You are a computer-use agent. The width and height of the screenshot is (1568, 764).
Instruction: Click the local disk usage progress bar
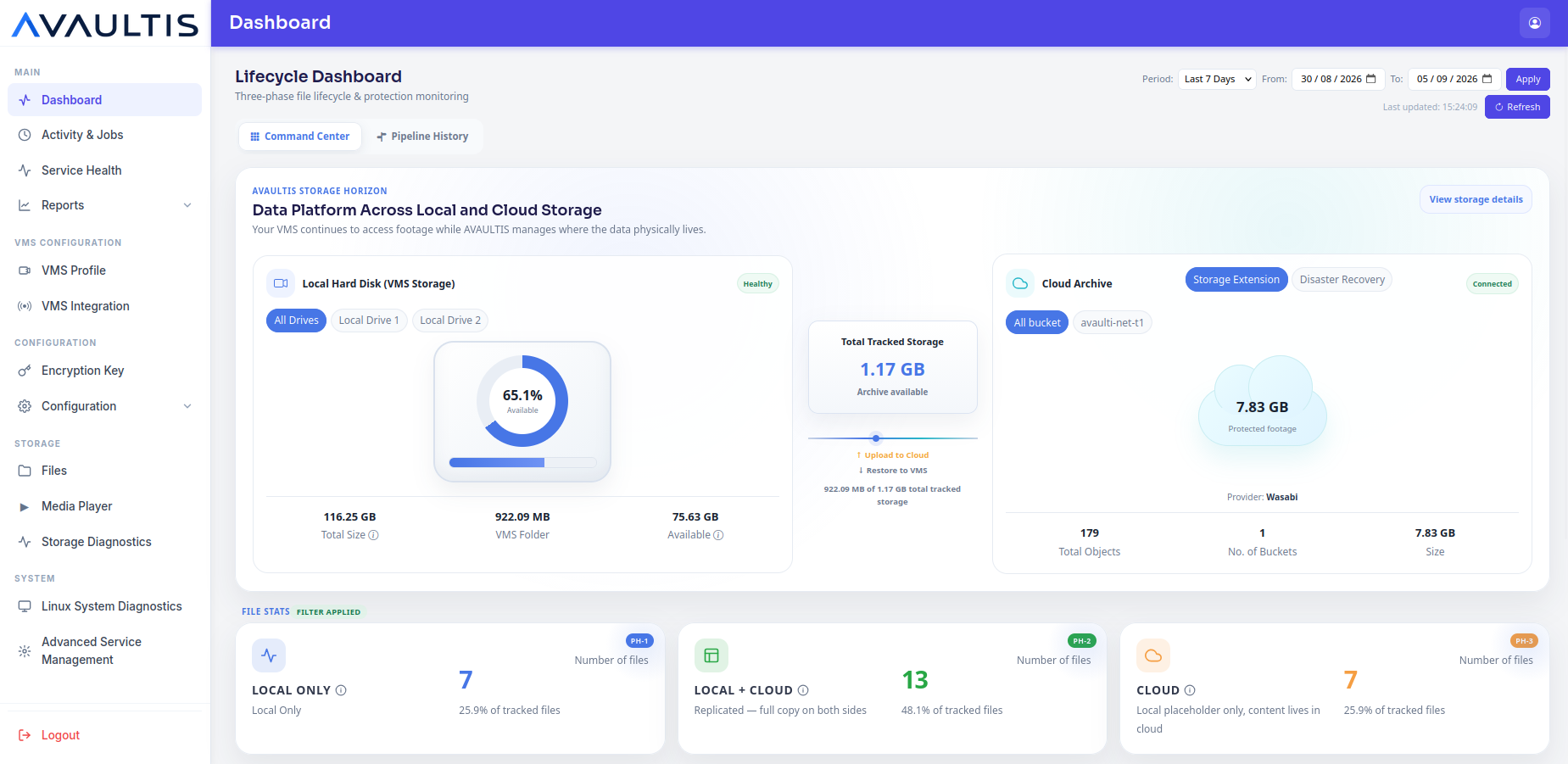pos(522,463)
